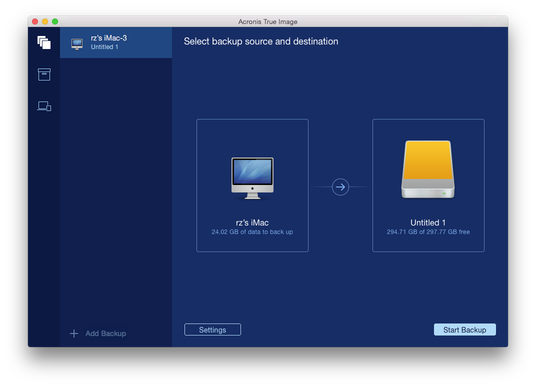
Task: Click the 'rz's iMac' source name
Action: click(252, 223)
